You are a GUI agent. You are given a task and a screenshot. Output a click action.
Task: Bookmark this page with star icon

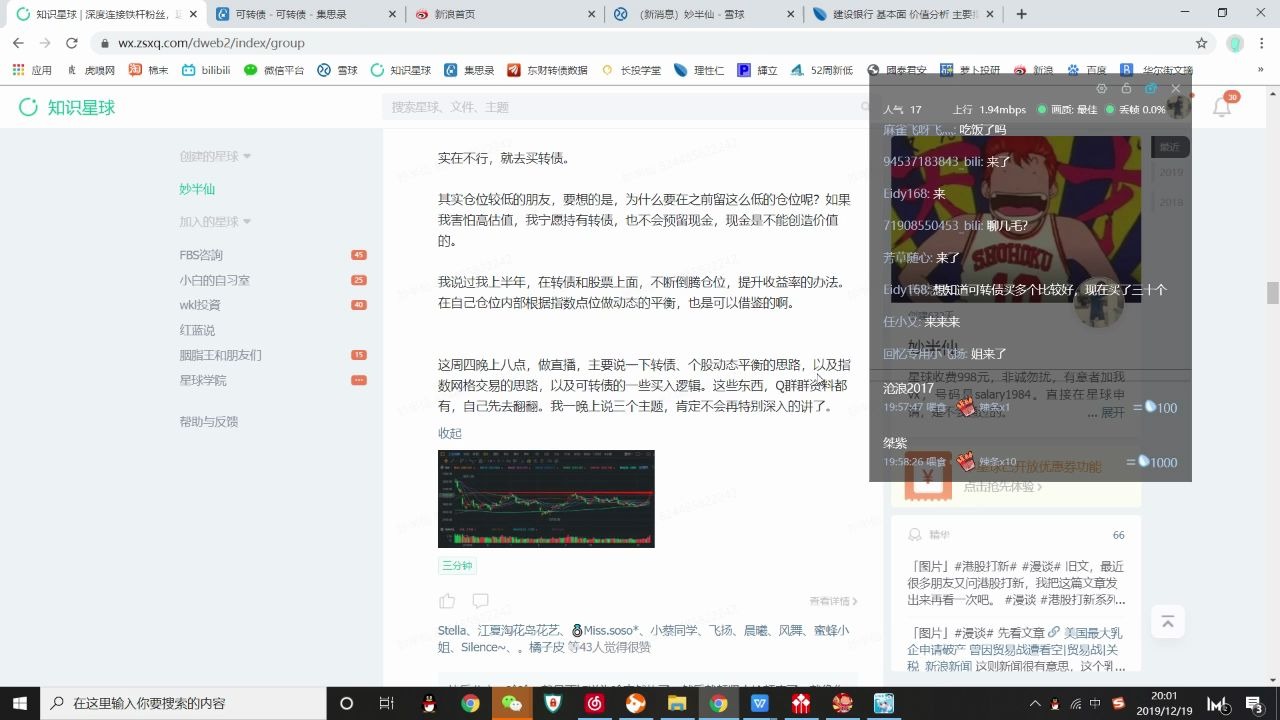(x=1202, y=43)
